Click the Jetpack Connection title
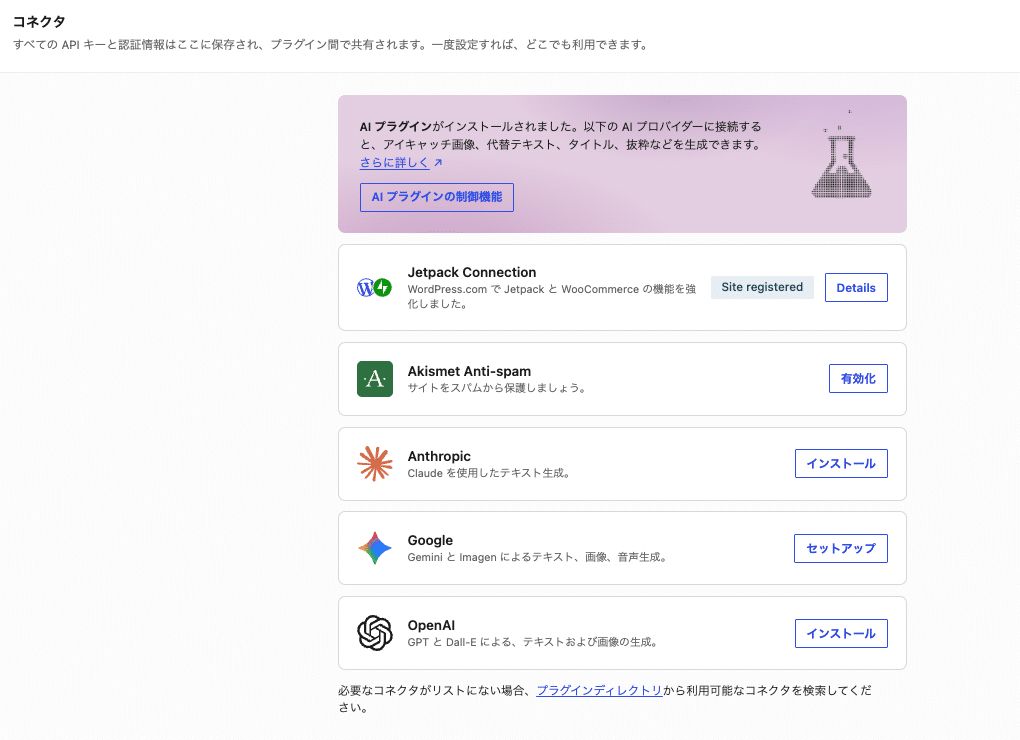 click(472, 272)
